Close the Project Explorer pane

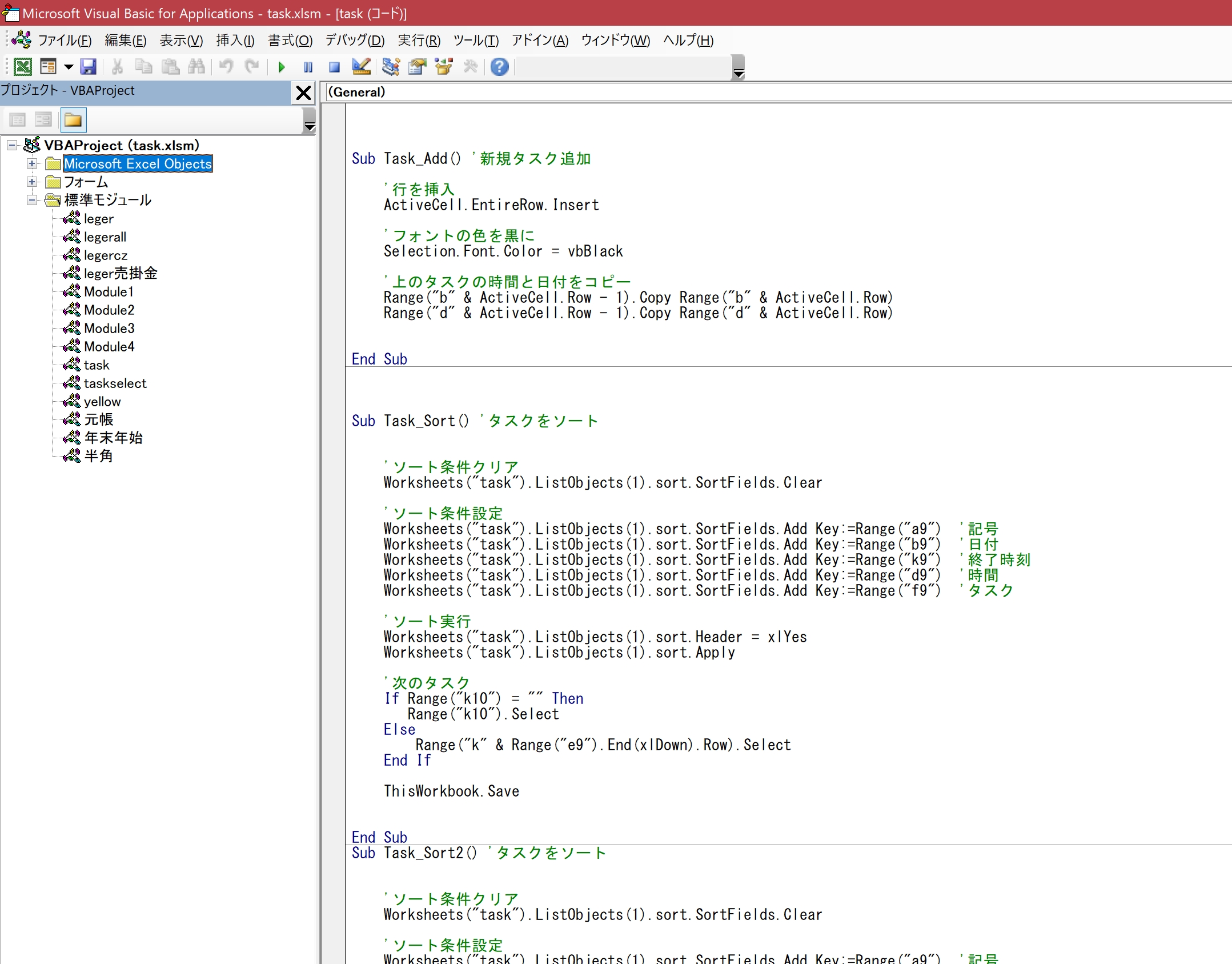coord(303,93)
